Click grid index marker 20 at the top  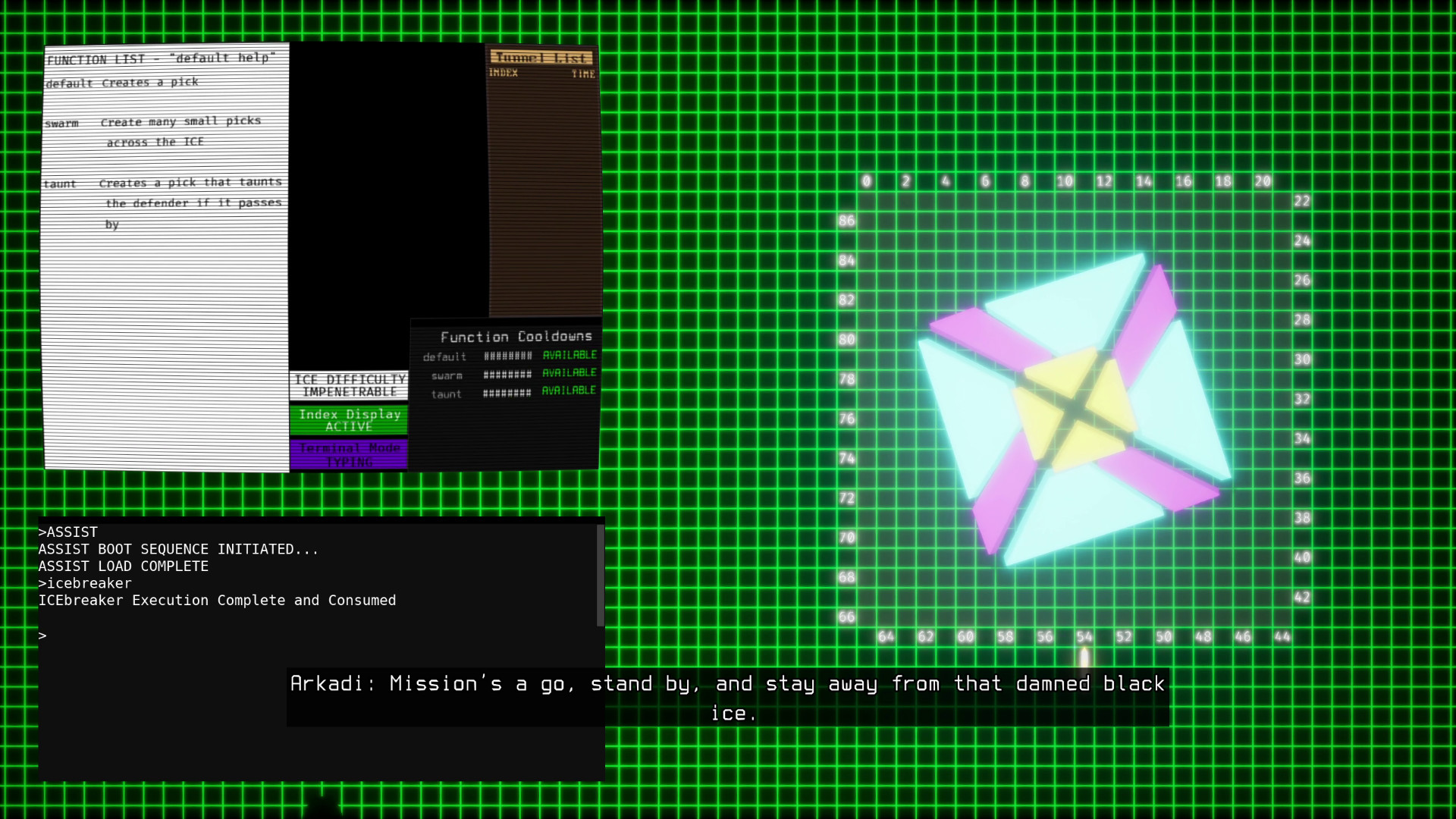tap(1261, 181)
